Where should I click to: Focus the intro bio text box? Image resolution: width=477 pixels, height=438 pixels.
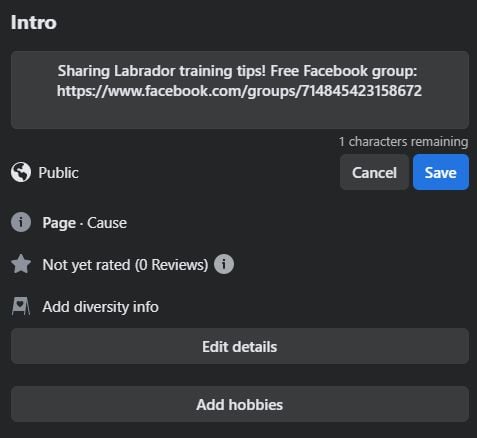click(x=240, y=90)
